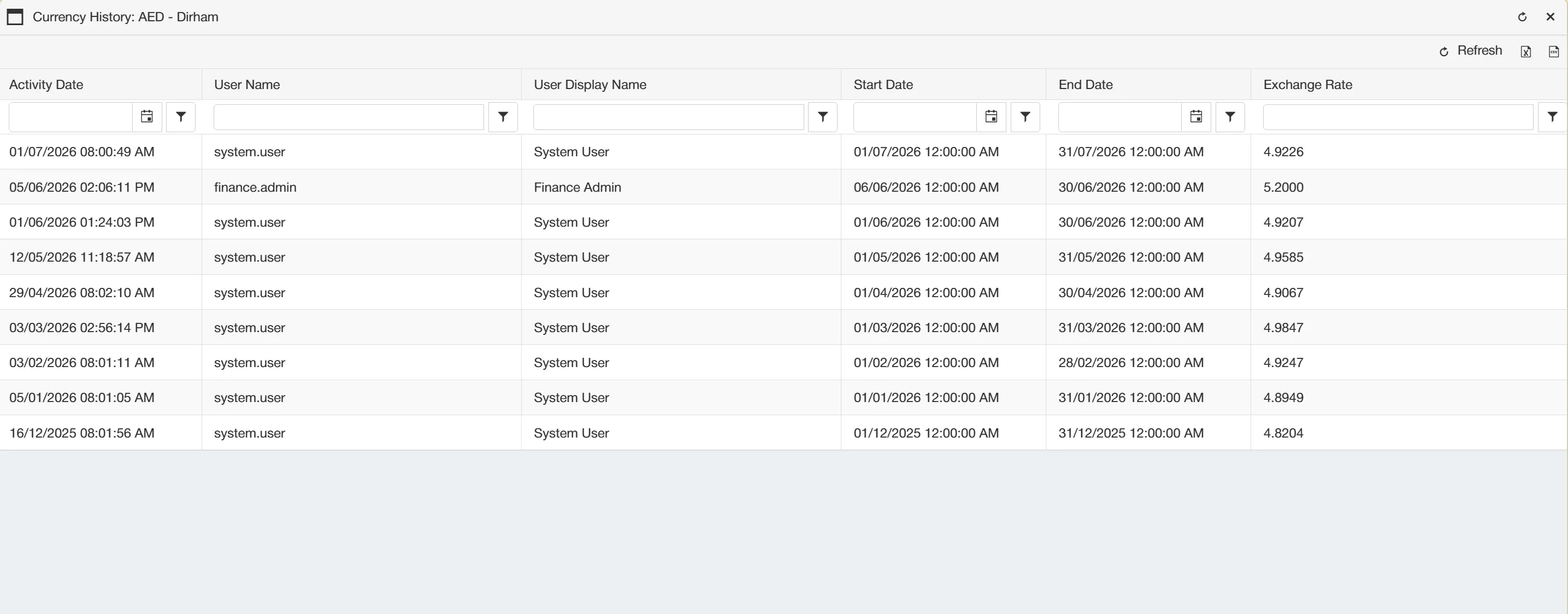Viewport: 1568px width, 614px height.
Task: Sort by the Activity Date column header
Action: pos(46,85)
